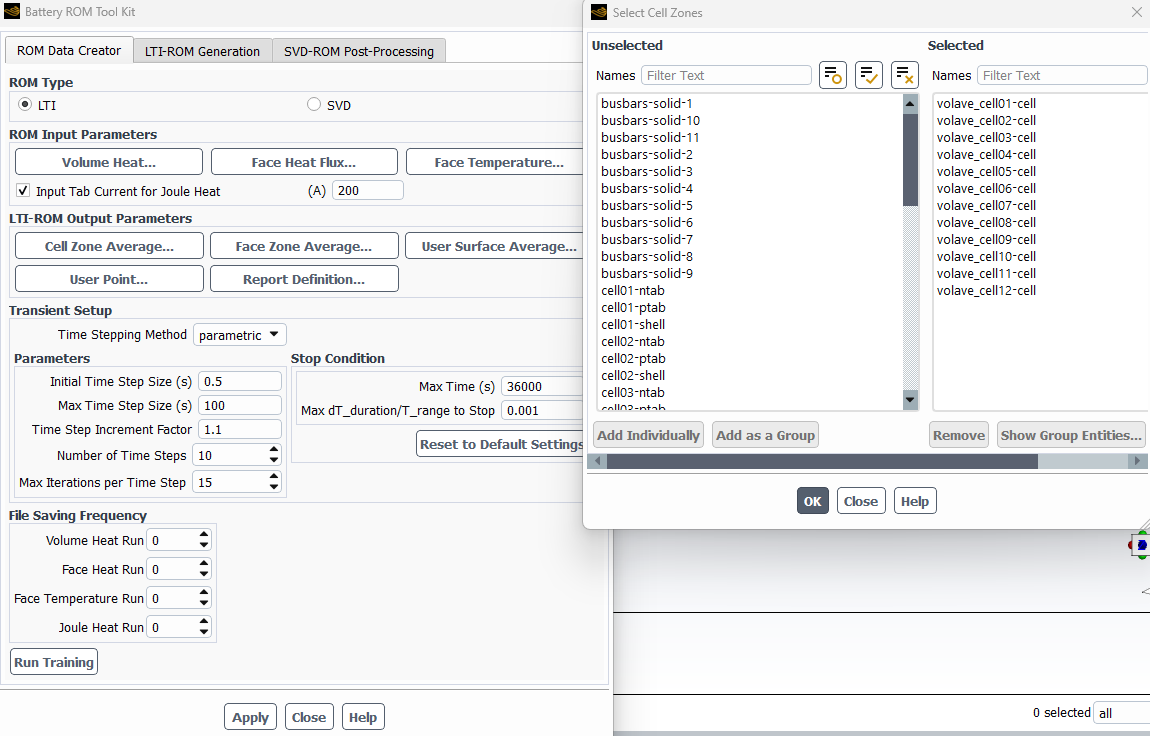The width and height of the screenshot is (1150, 736).
Task: Click the toggle tree view filter icon
Action: click(832, 75)
